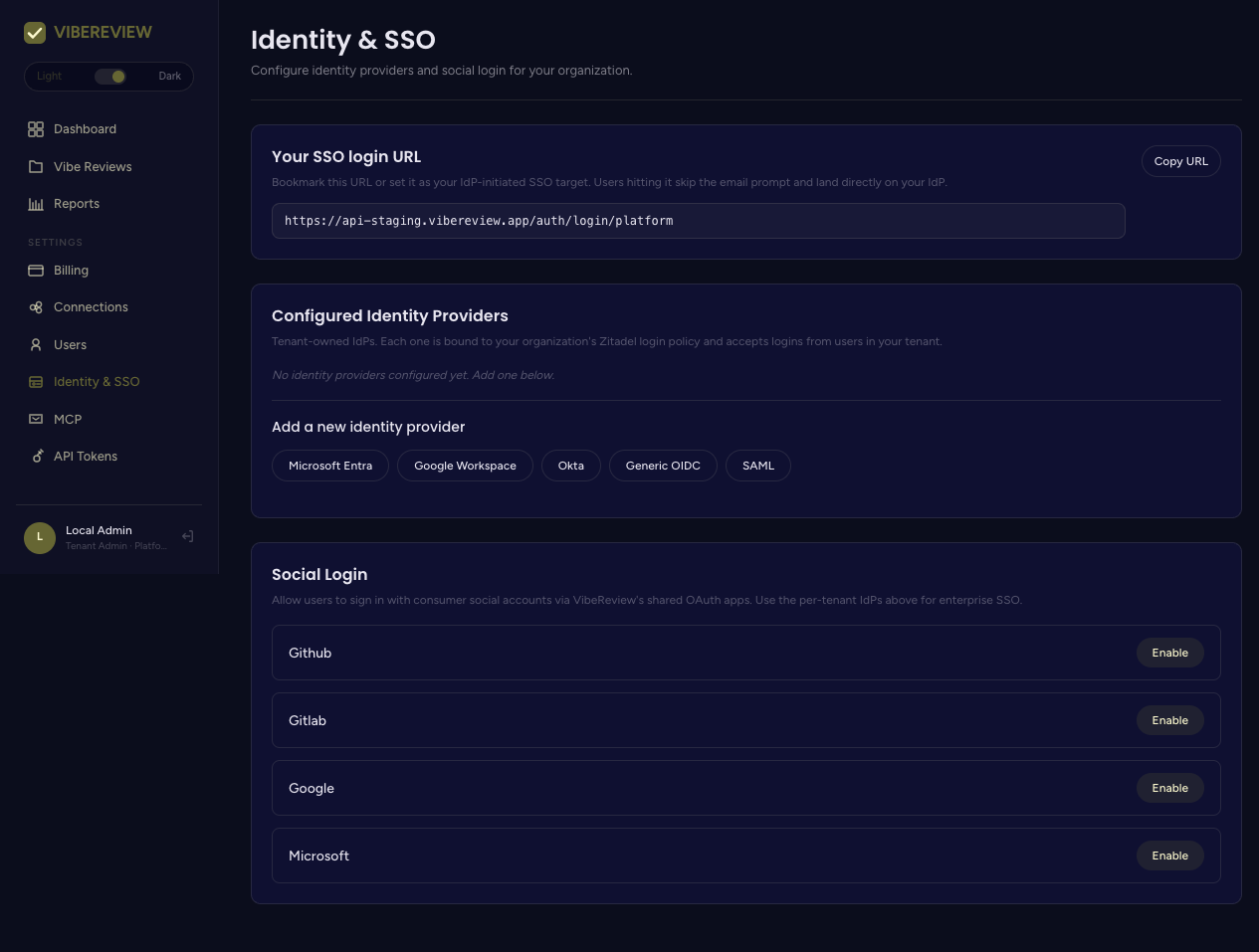Enable Github social login

click(x=1170, y=653)
